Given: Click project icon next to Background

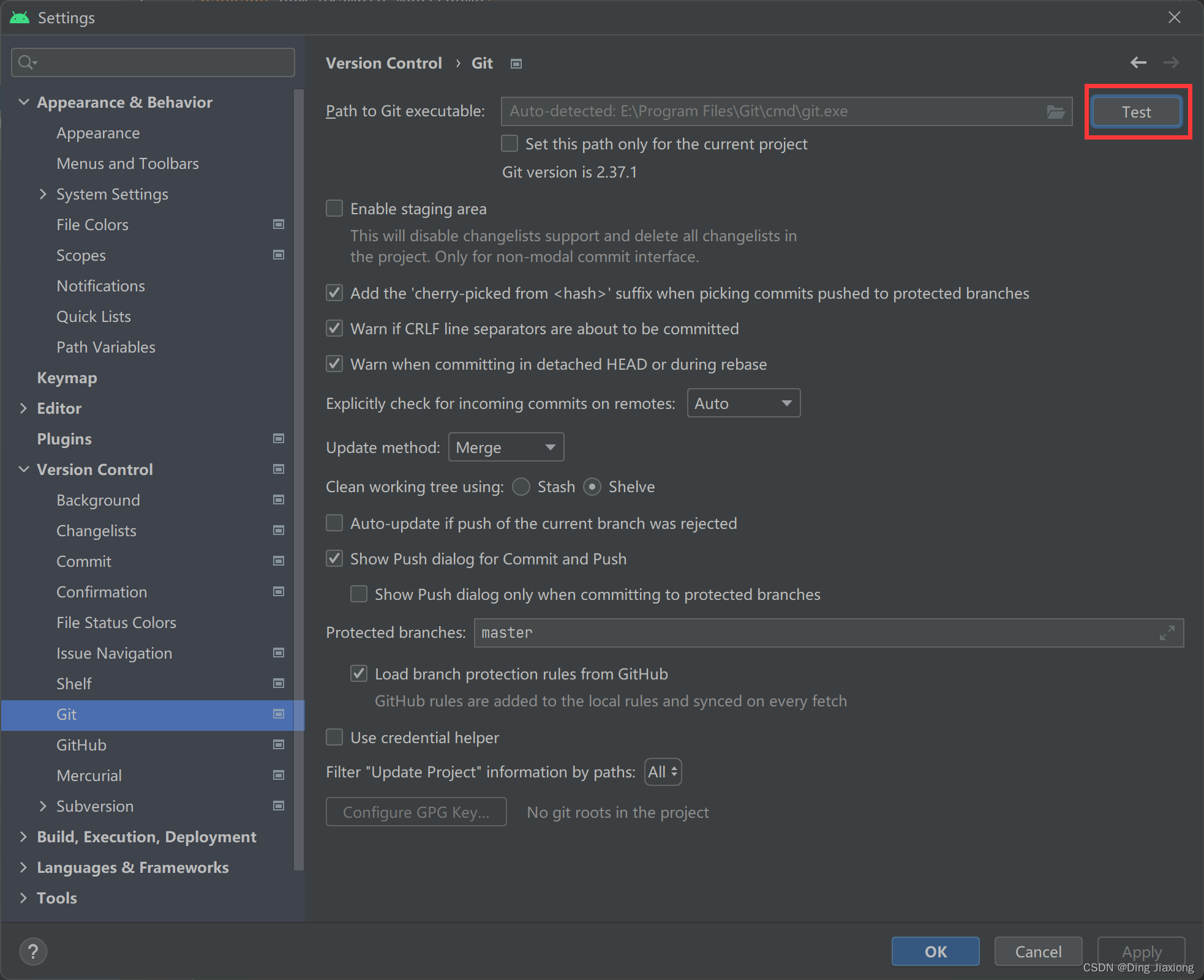Looking at the screenshot, I should 279,500.
